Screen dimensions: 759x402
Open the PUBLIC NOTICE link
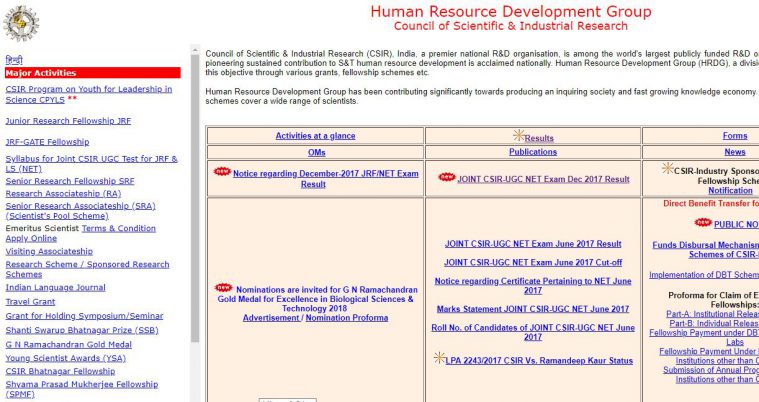(x=736, y=225)
